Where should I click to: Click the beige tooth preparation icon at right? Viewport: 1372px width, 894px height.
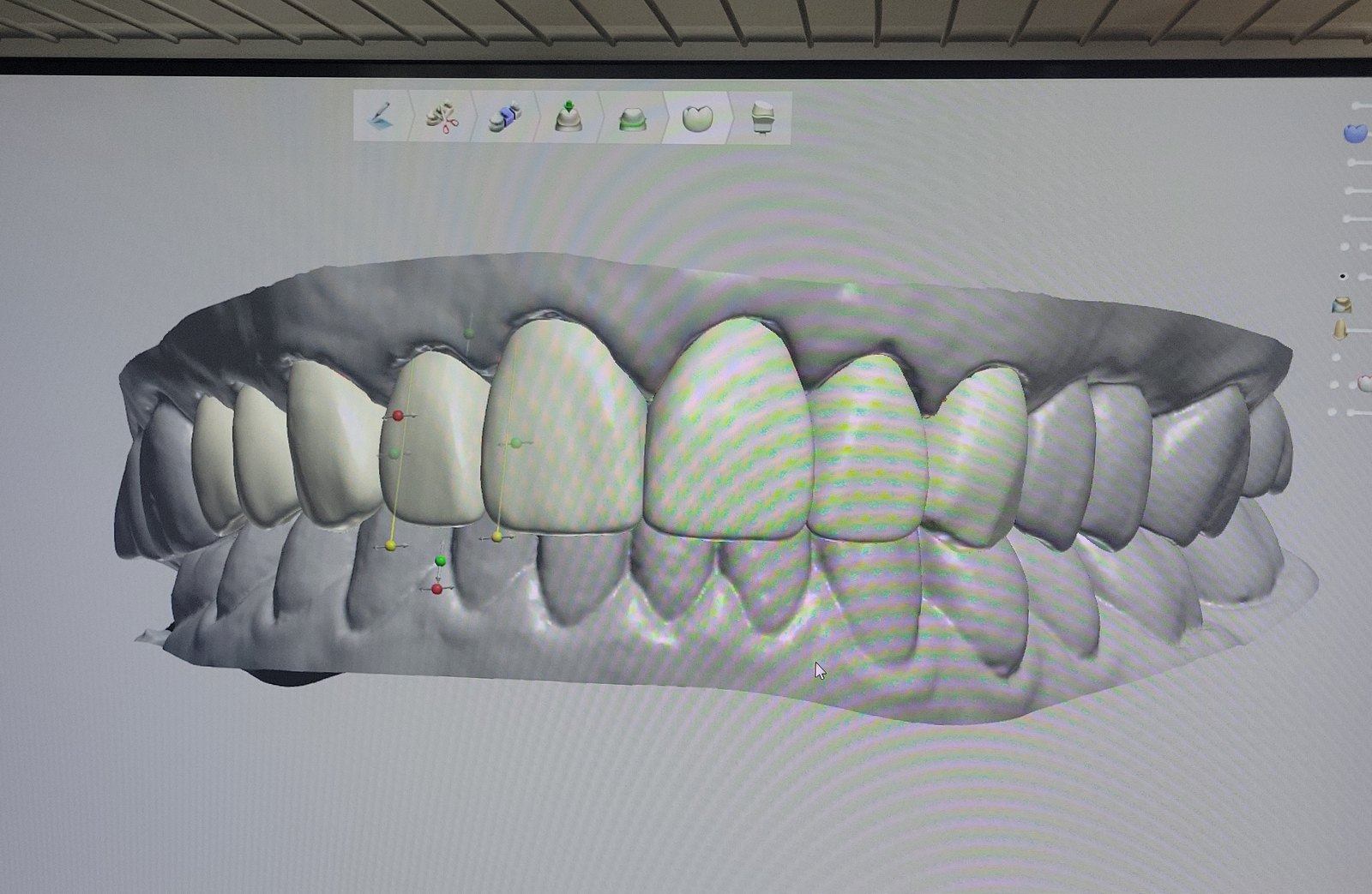pyautogui.click(x=1340, y=329)
